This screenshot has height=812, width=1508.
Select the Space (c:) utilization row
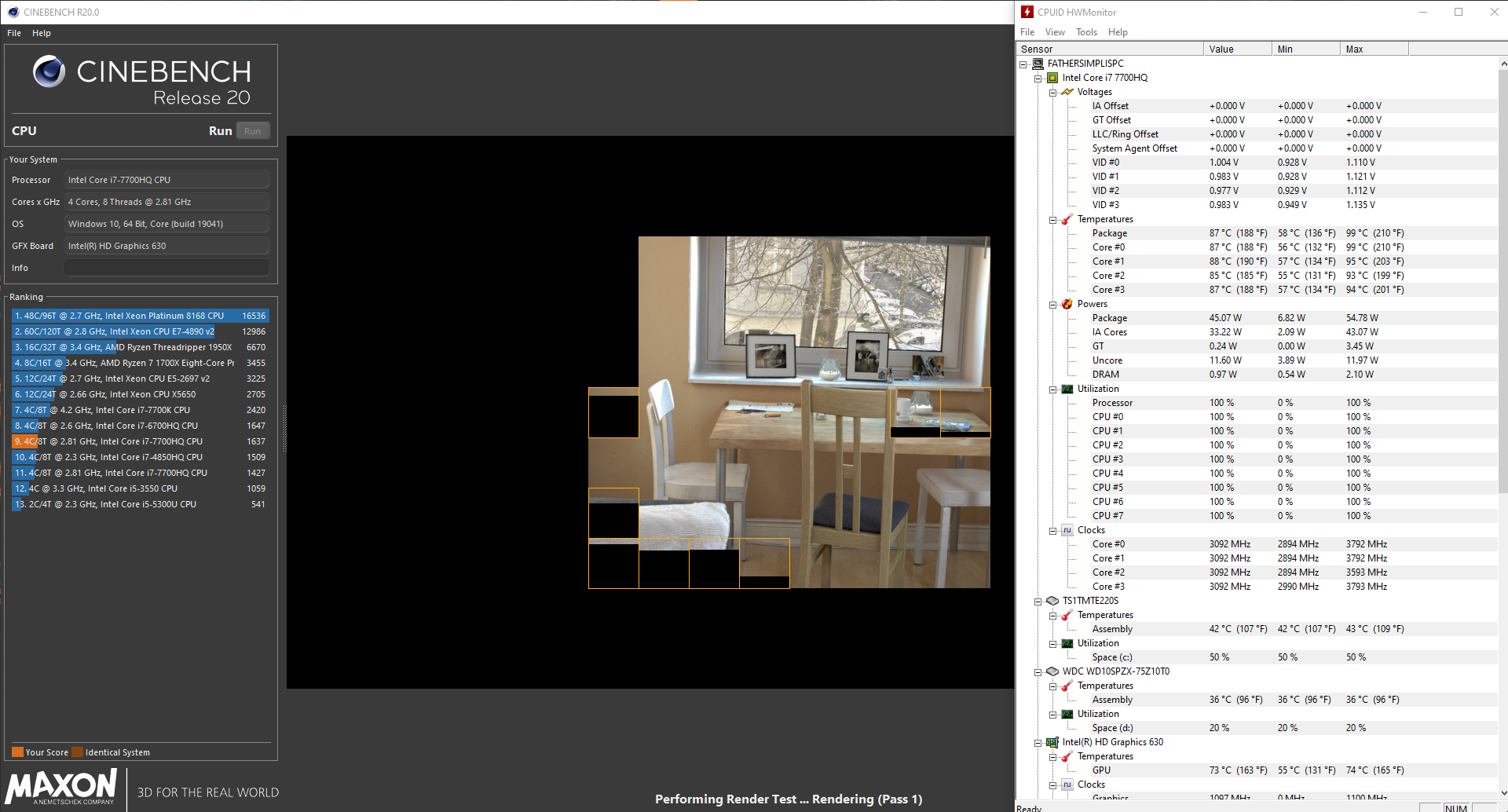[1257, 657]
